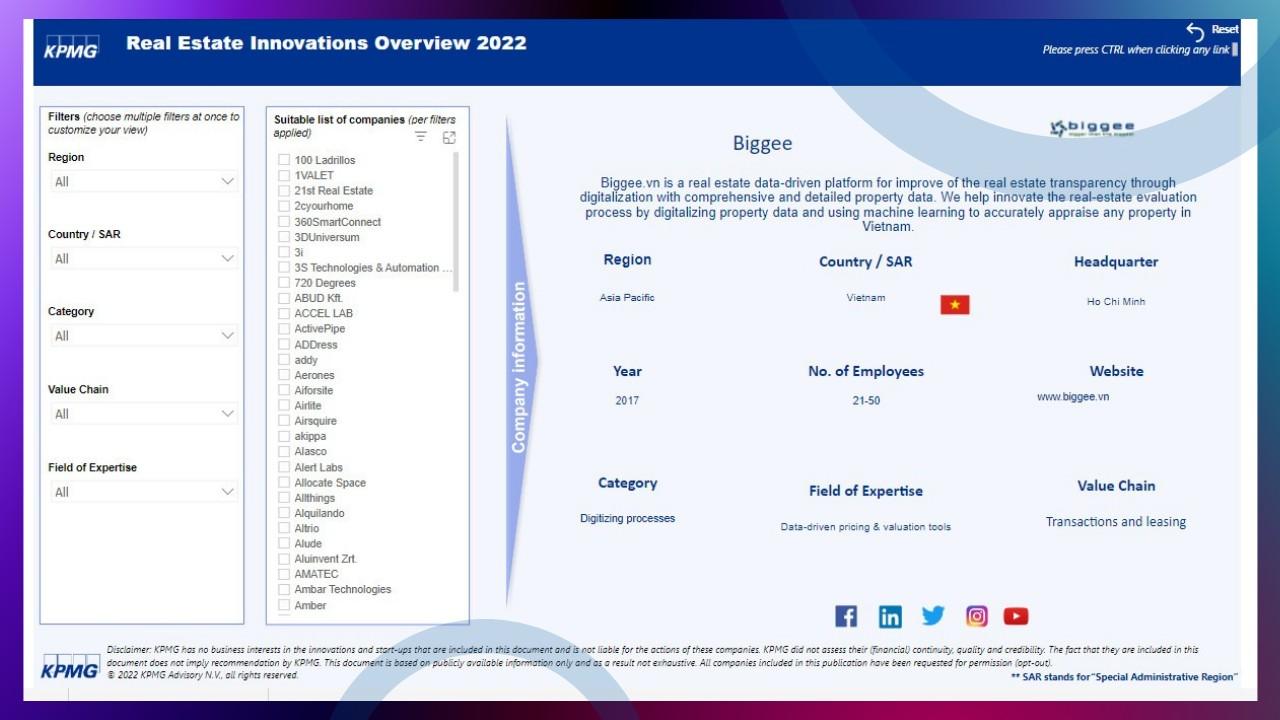Select Aerones in the company list

pyautogui.click(x=314, y=375)
